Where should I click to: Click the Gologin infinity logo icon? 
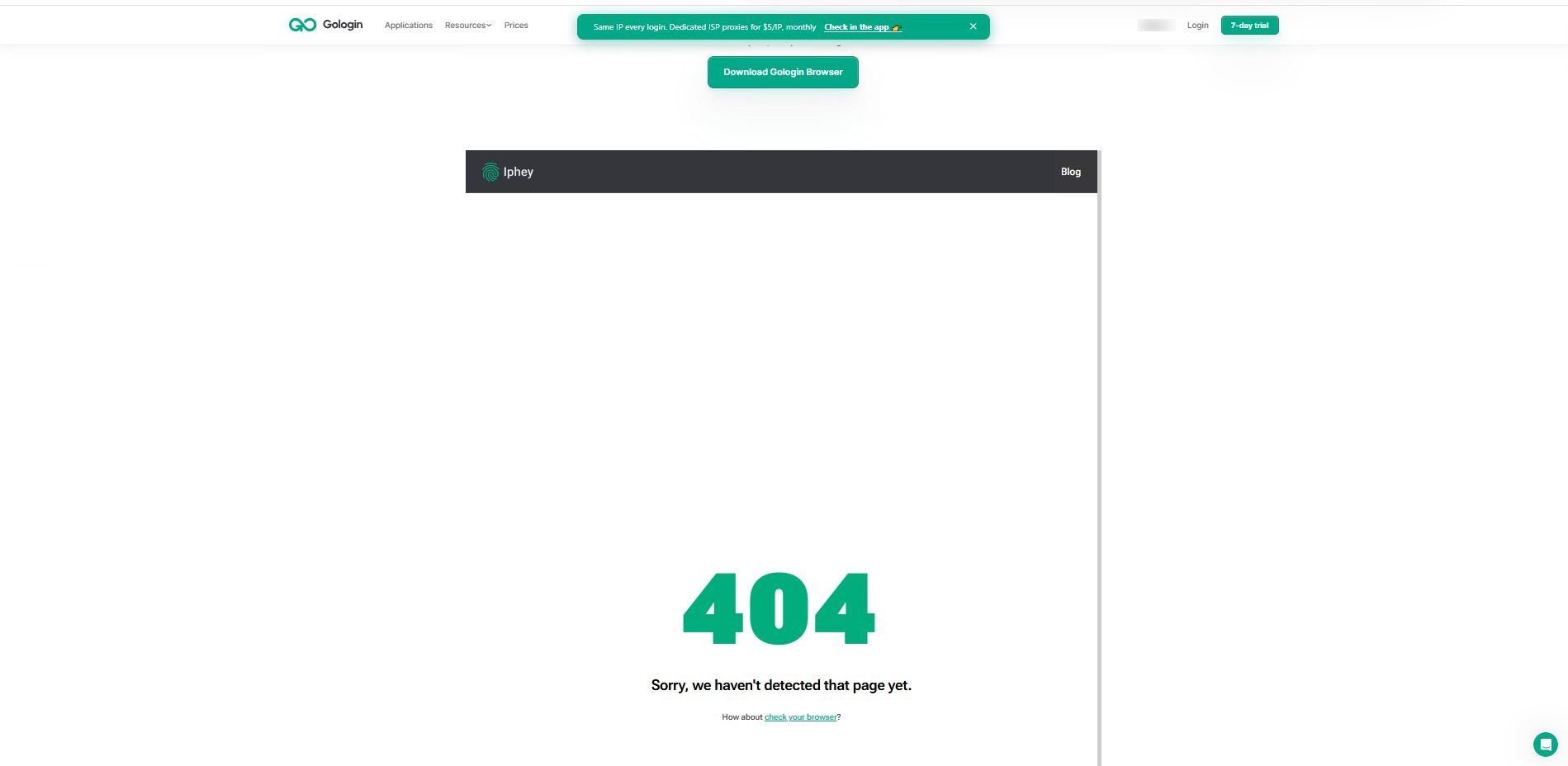click(302, 25)
